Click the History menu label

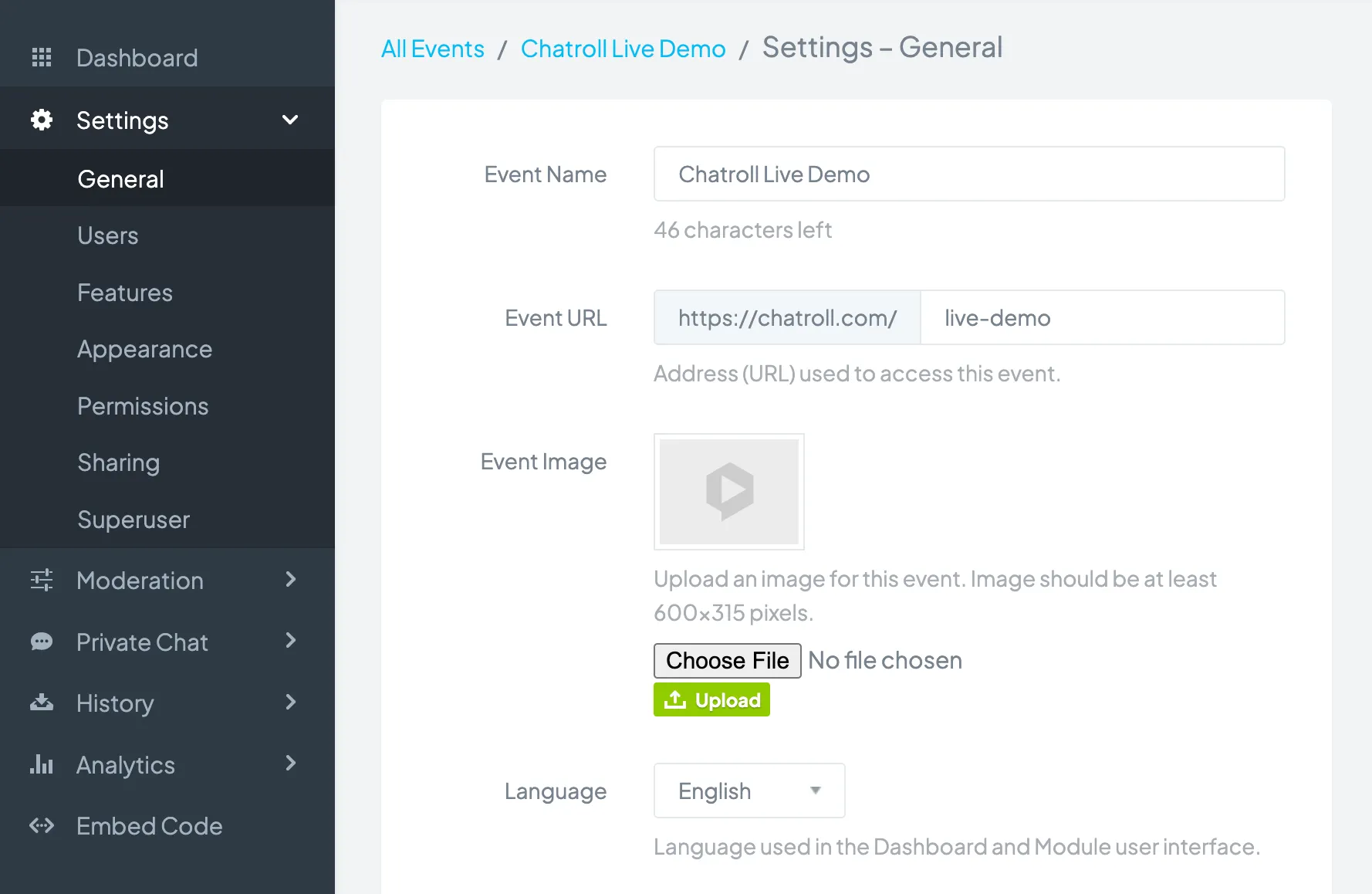115,703
